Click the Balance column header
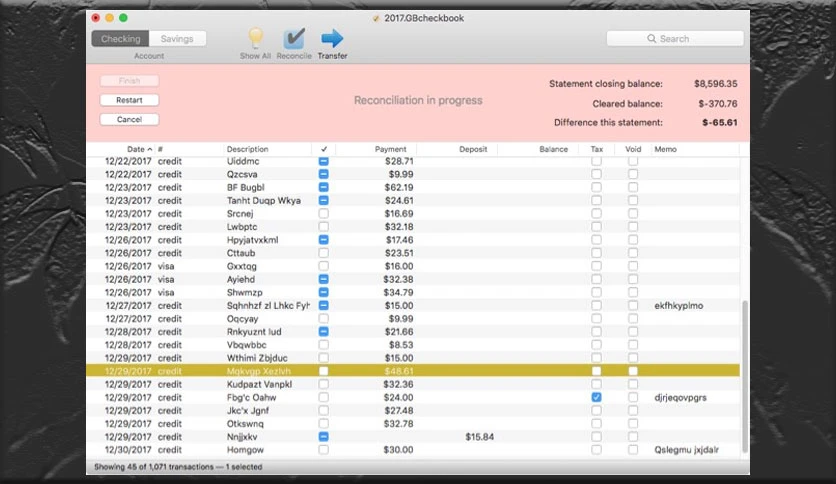836x484 pixels. [x=553, y=149]
